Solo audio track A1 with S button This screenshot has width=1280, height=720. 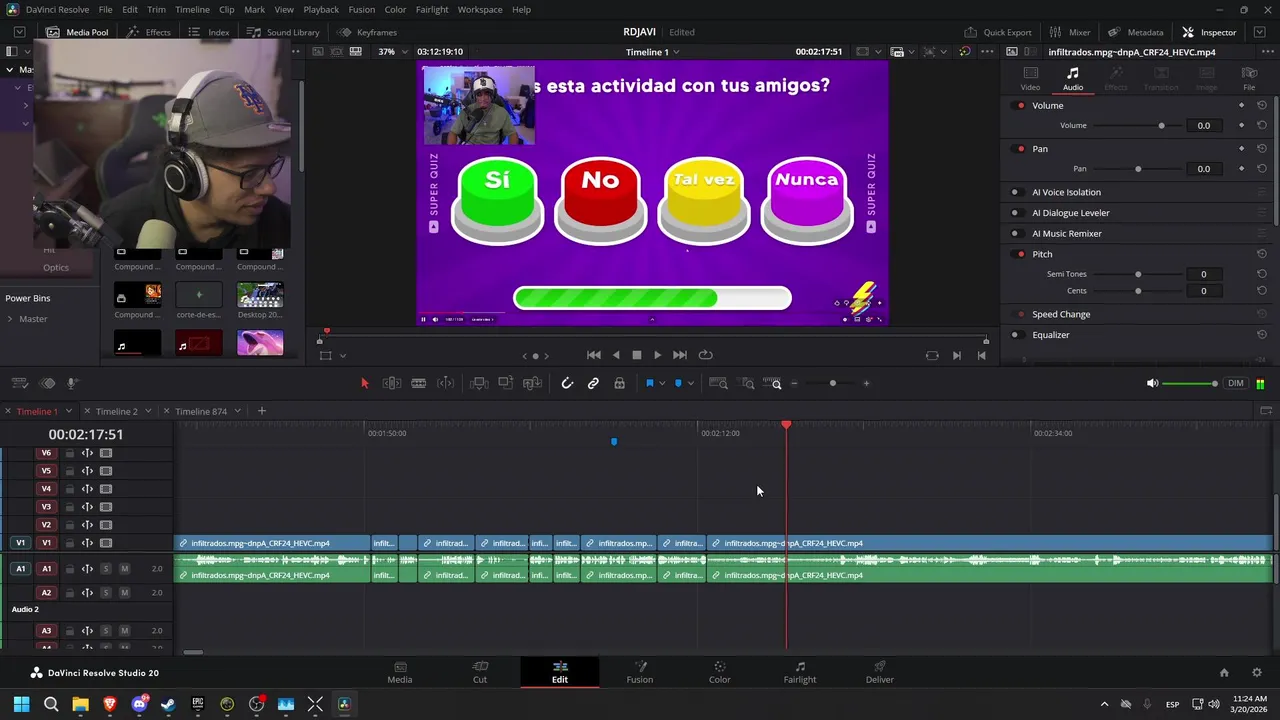click(105, 569)
